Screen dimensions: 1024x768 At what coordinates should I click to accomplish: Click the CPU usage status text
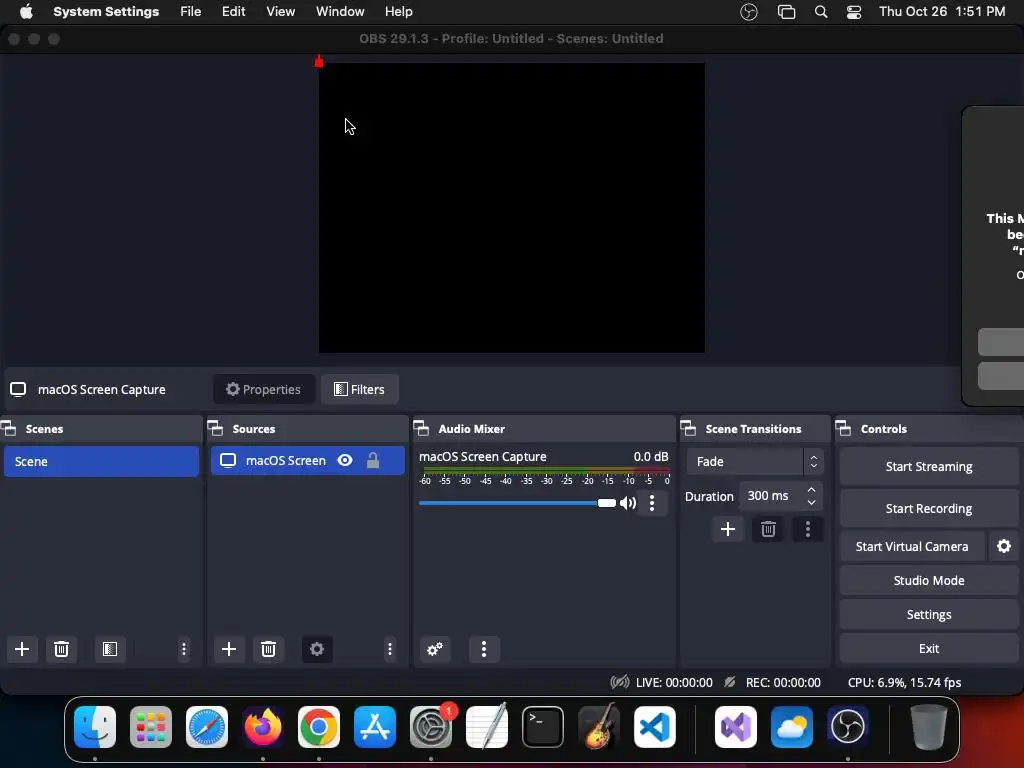(904, 682)
